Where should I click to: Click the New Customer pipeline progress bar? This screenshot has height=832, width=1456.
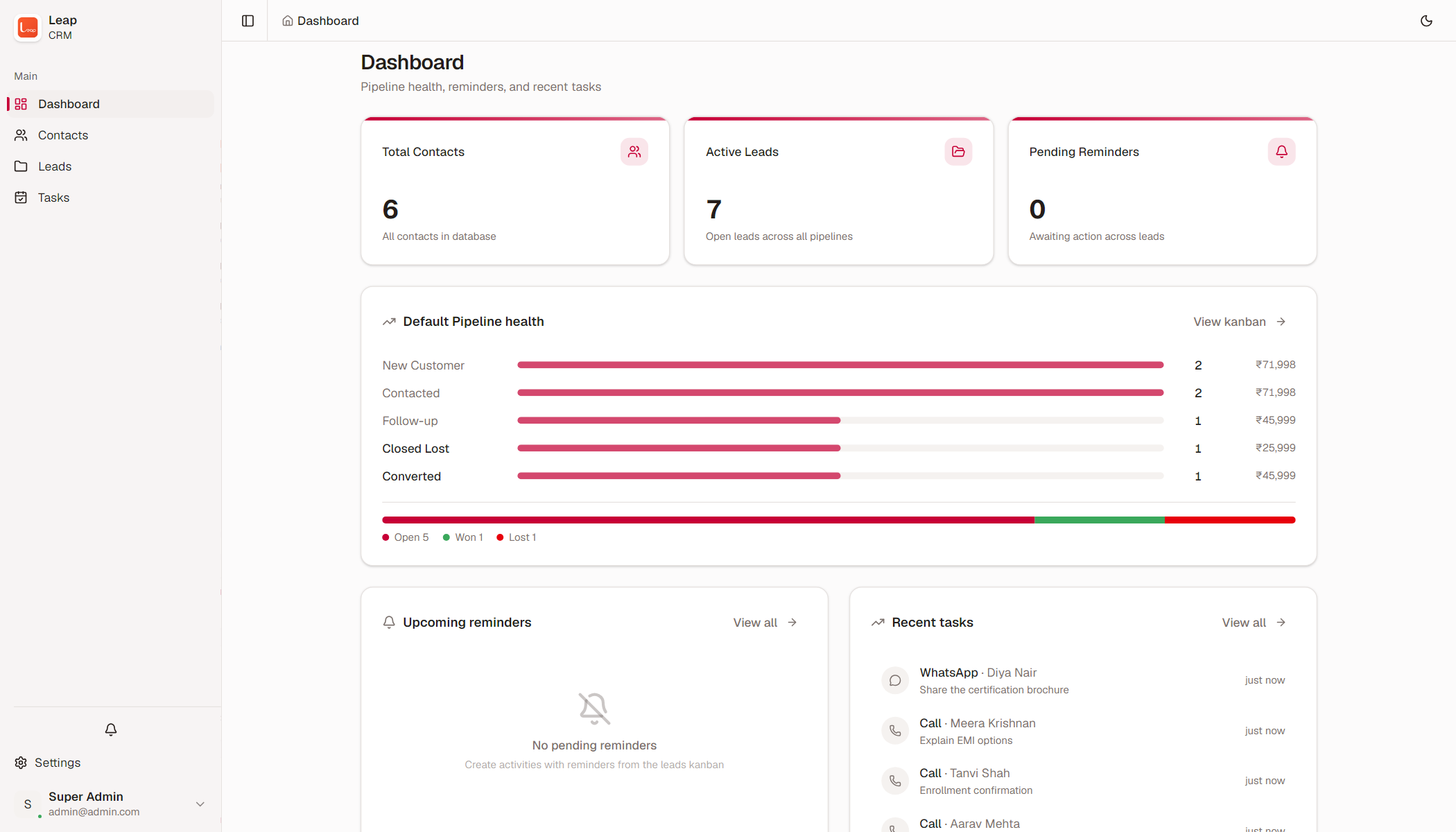[x=840, y=365]
